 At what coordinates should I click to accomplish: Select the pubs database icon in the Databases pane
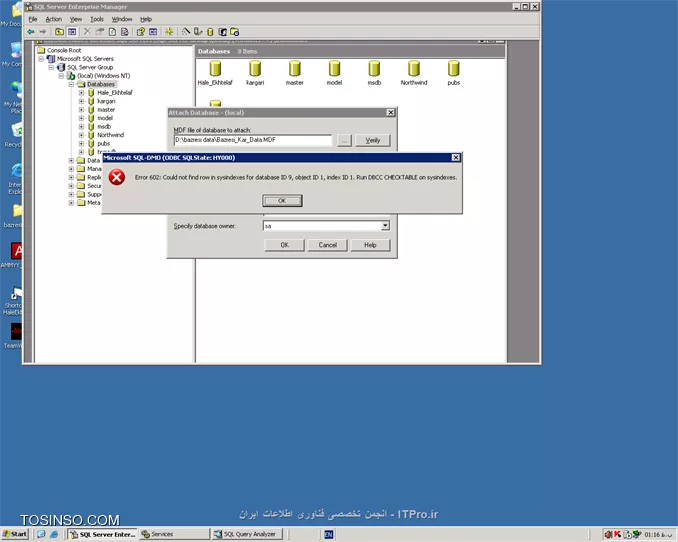pos(454,73)
